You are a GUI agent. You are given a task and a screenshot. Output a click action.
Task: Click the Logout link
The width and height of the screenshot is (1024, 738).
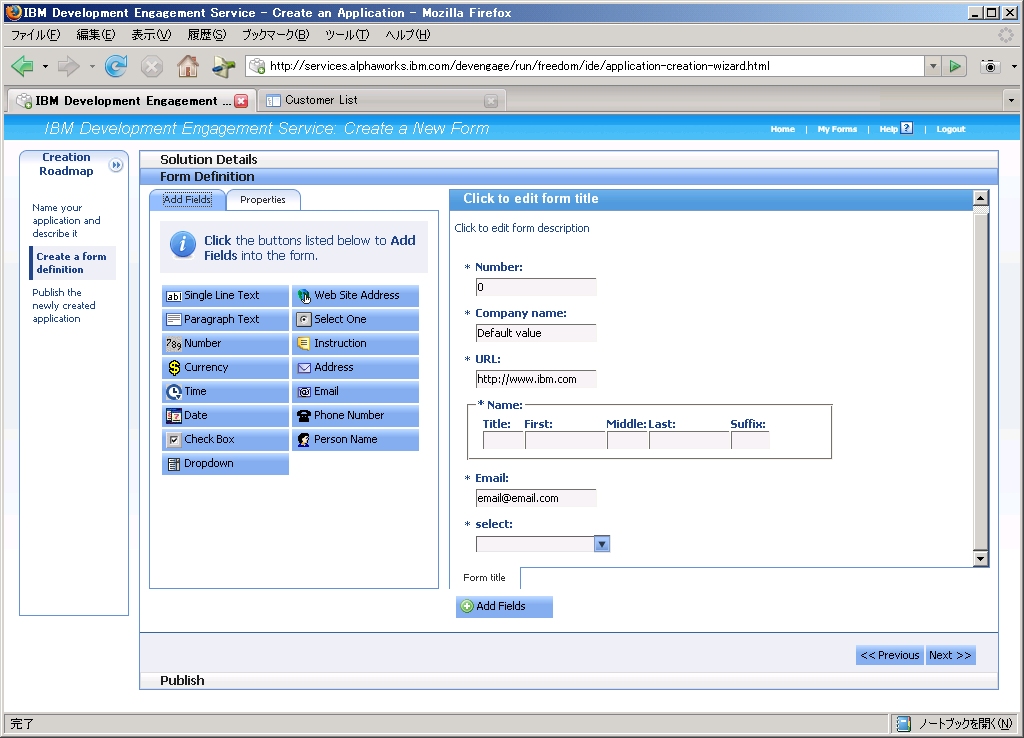pyautogui.click(x=951, y=129)
